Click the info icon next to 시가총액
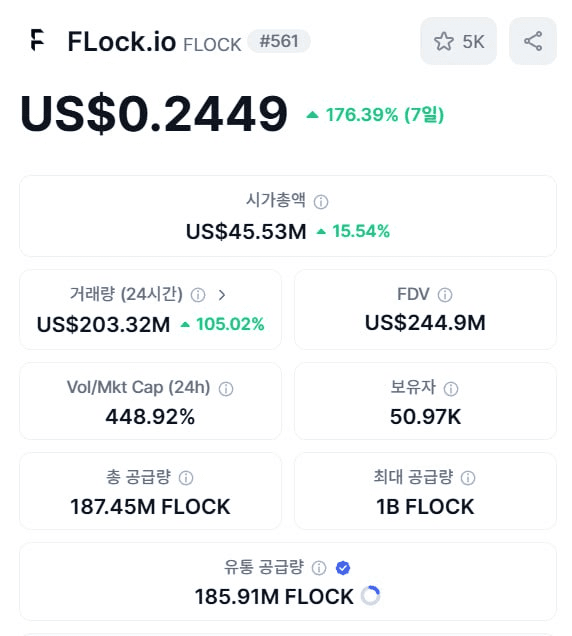This screenshot has height=636, width=572. (x=321, y=202)
